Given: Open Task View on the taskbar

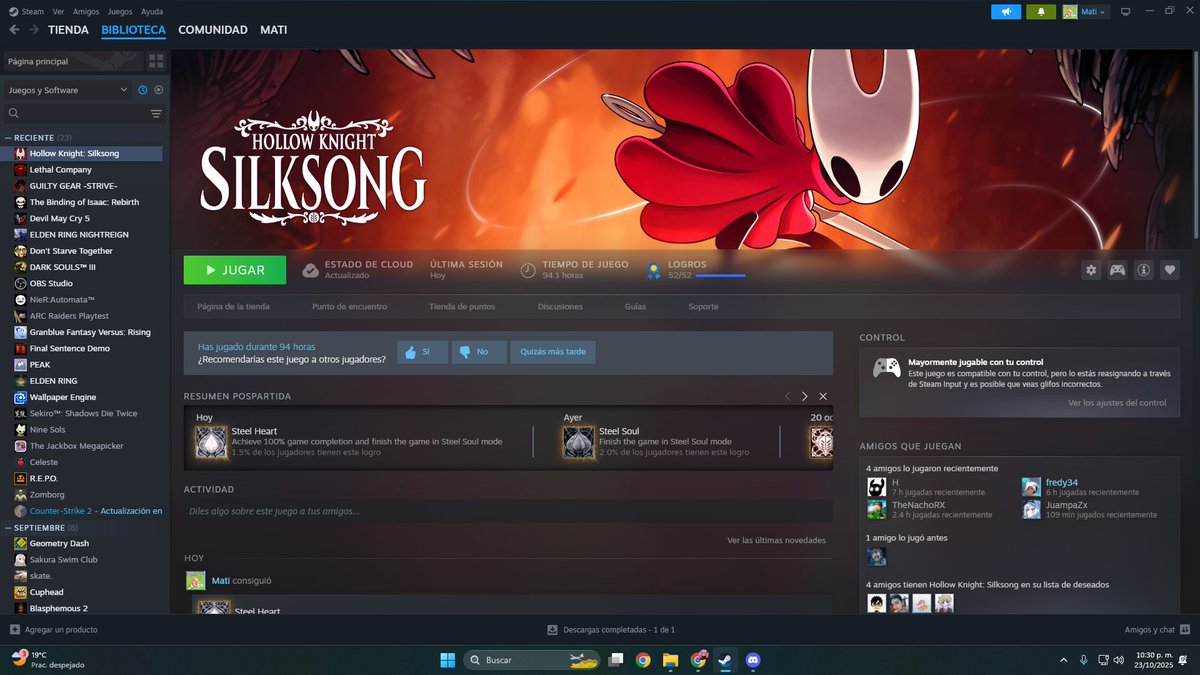Looking at the screenshot, I should click(616, 660).
